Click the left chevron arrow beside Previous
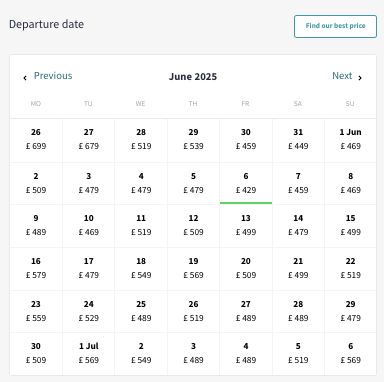This screenshot has height=382, width=384. coord(25,78)
